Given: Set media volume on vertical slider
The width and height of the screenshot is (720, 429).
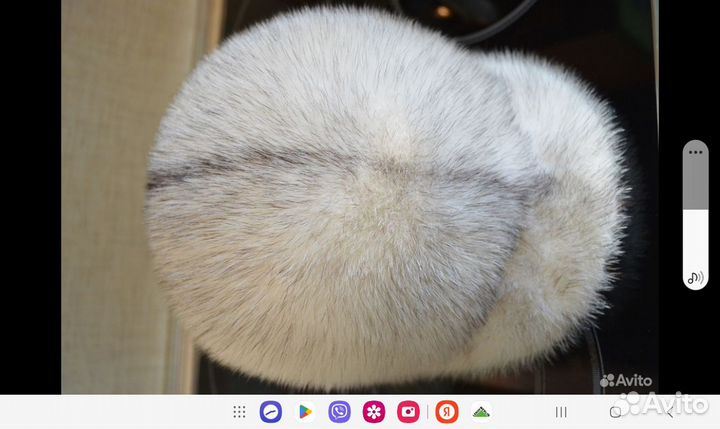Looking at the screenshot, I should coord(695,215).
